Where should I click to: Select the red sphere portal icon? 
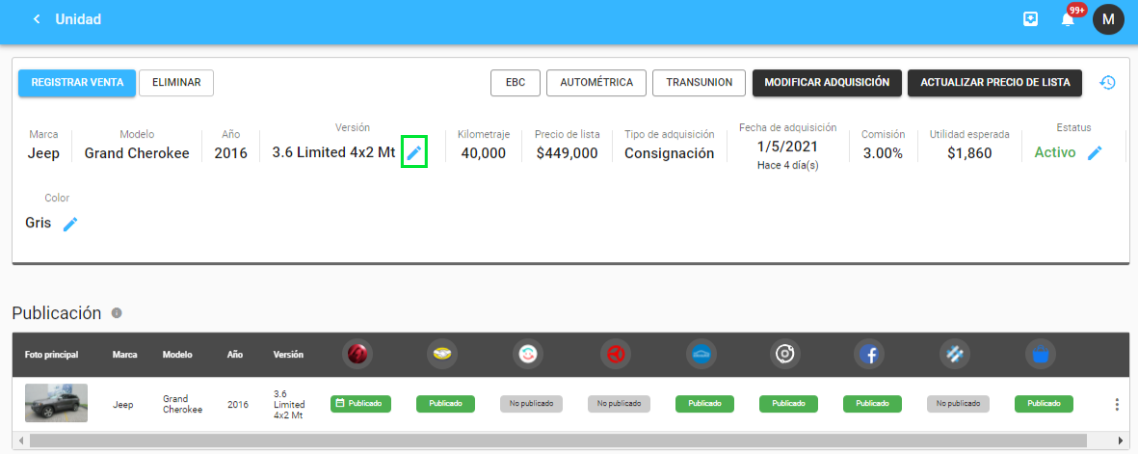coord(359,354)
